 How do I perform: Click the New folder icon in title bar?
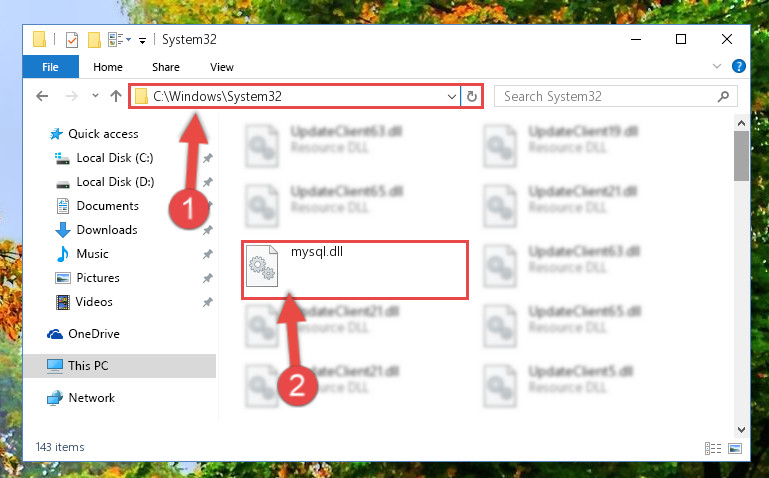(94, 39)
